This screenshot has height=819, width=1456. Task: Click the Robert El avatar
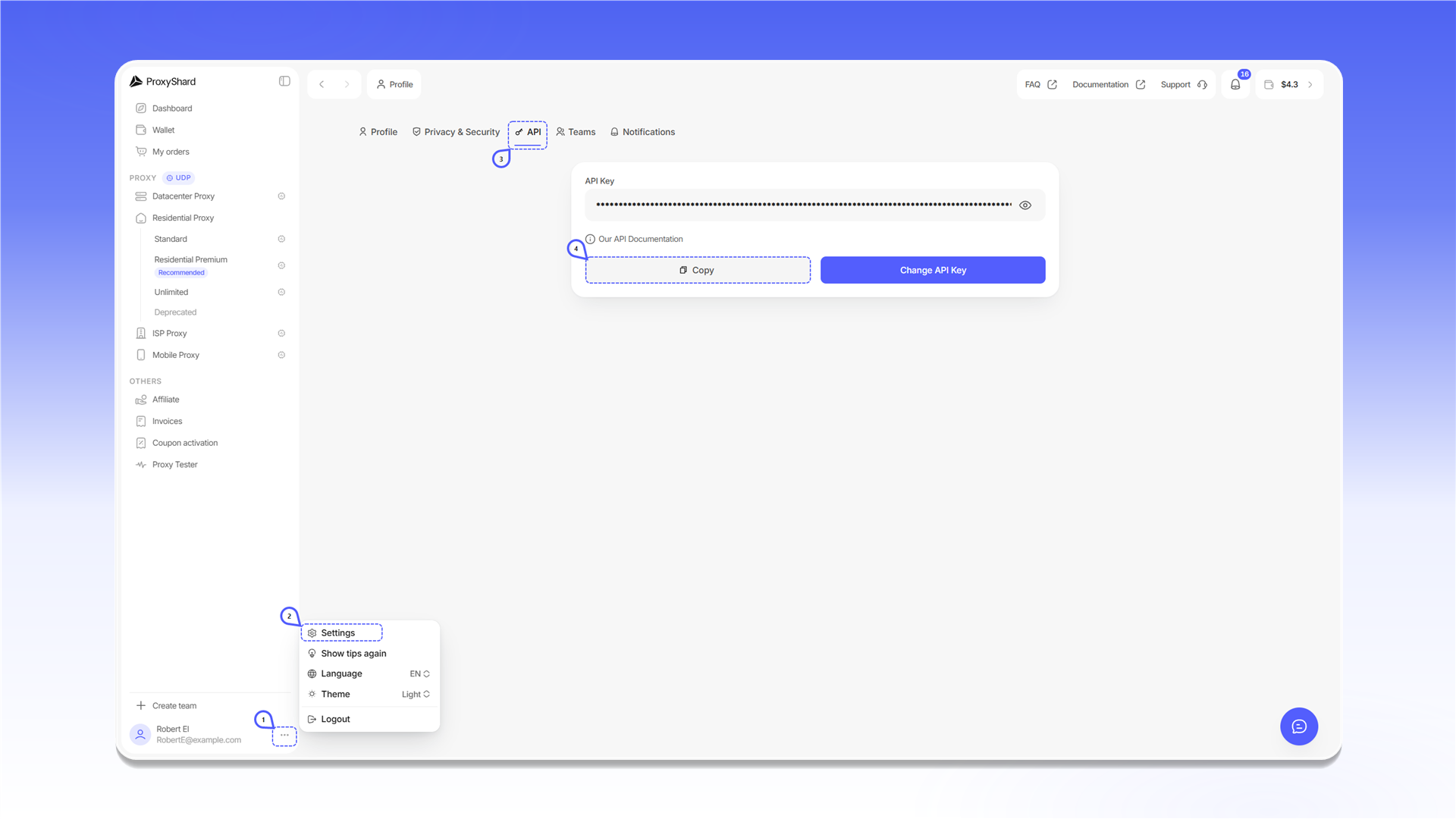[x=140, y=734]
